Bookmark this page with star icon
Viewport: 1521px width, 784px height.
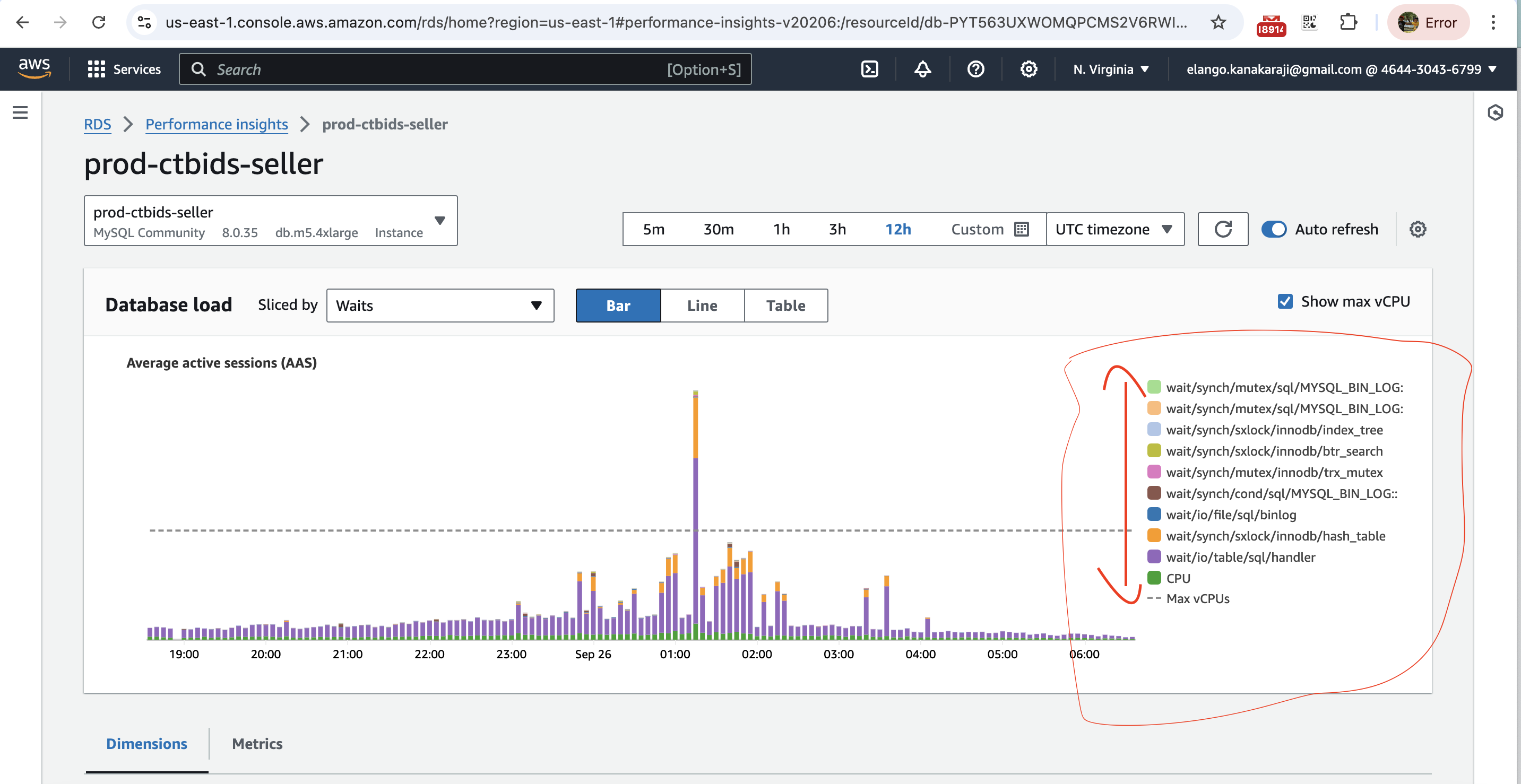pyautogui.click(x=1218, y=22)
